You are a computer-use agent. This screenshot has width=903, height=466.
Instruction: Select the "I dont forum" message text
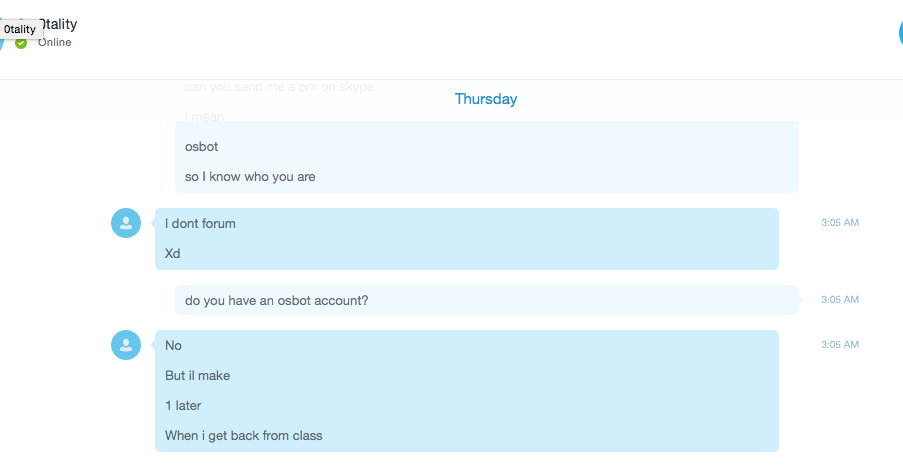[200, 223]
